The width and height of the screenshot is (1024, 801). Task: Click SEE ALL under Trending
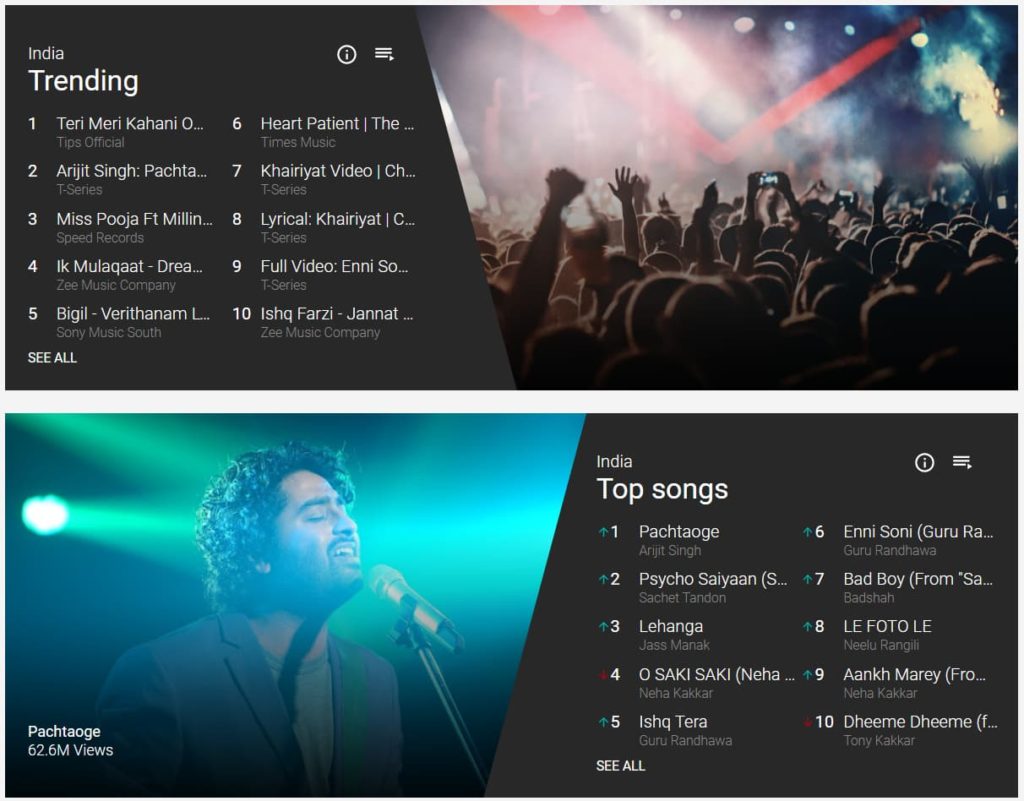point(52,358)
